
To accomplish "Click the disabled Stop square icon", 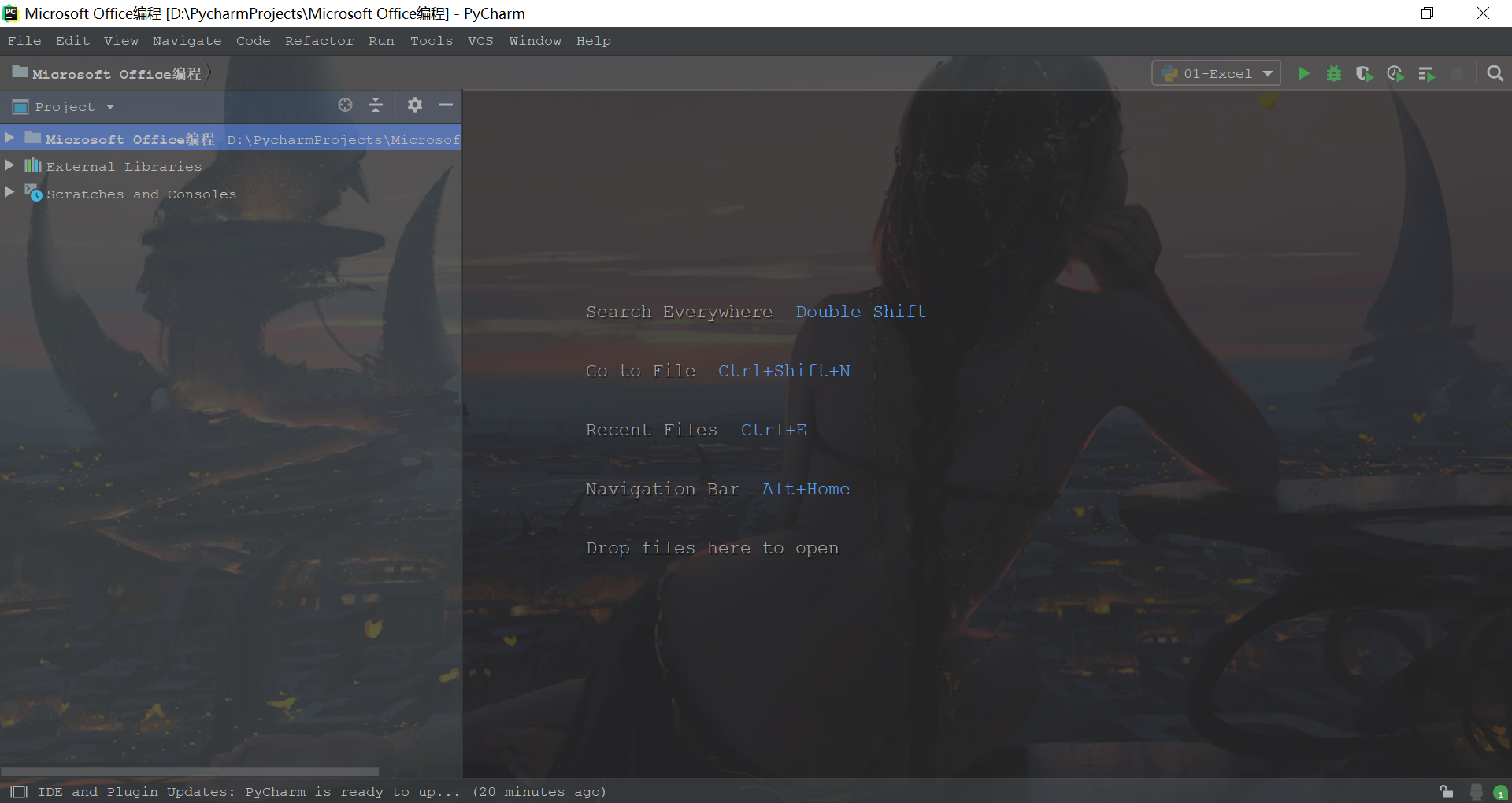I will [x=1457, y=73].
